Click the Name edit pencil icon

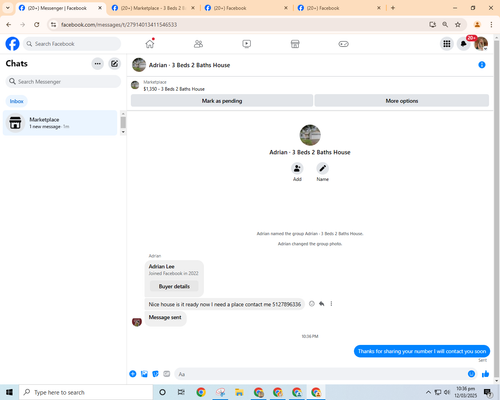tap(322, 168)
